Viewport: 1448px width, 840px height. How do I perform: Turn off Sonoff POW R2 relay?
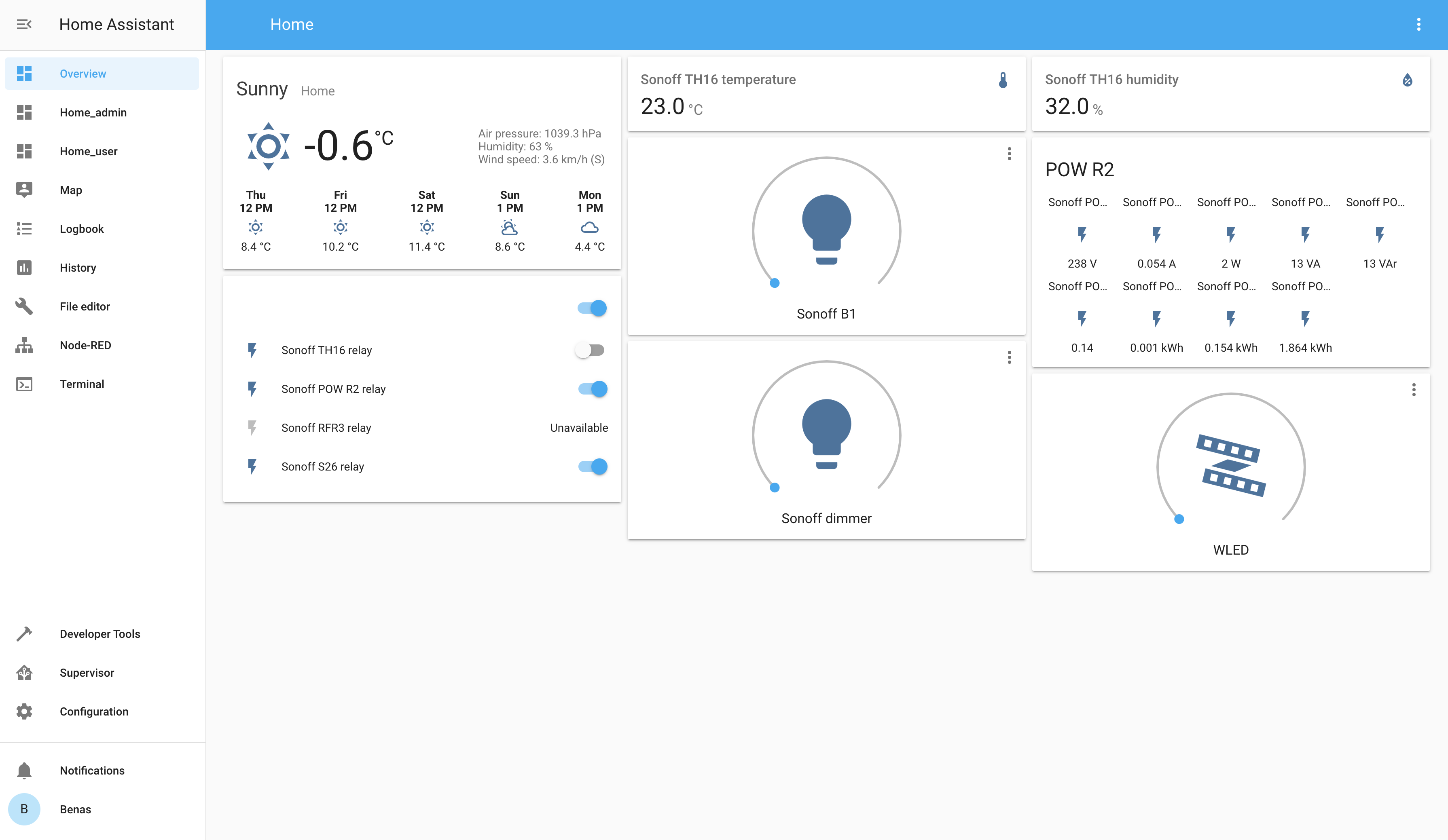coord(592,389)
